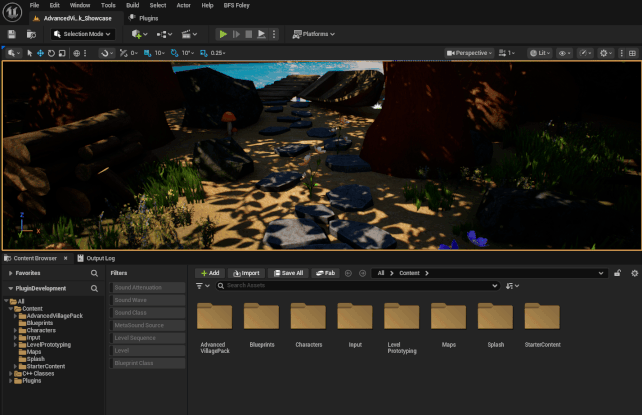
Task: Click the Unreal Engine logo icon
Action: [x=12, y=12]
